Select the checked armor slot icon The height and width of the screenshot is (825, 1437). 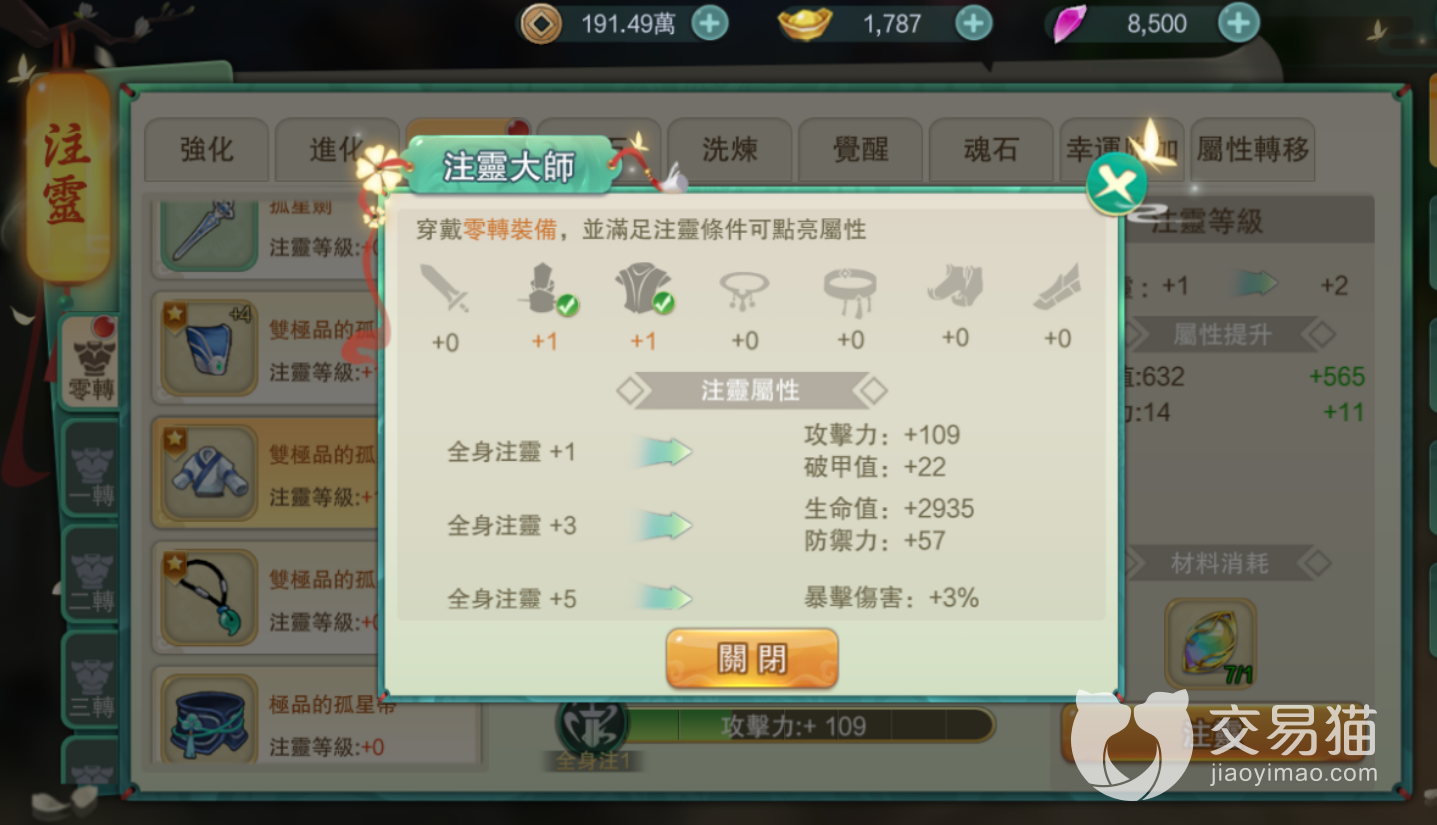644,290
